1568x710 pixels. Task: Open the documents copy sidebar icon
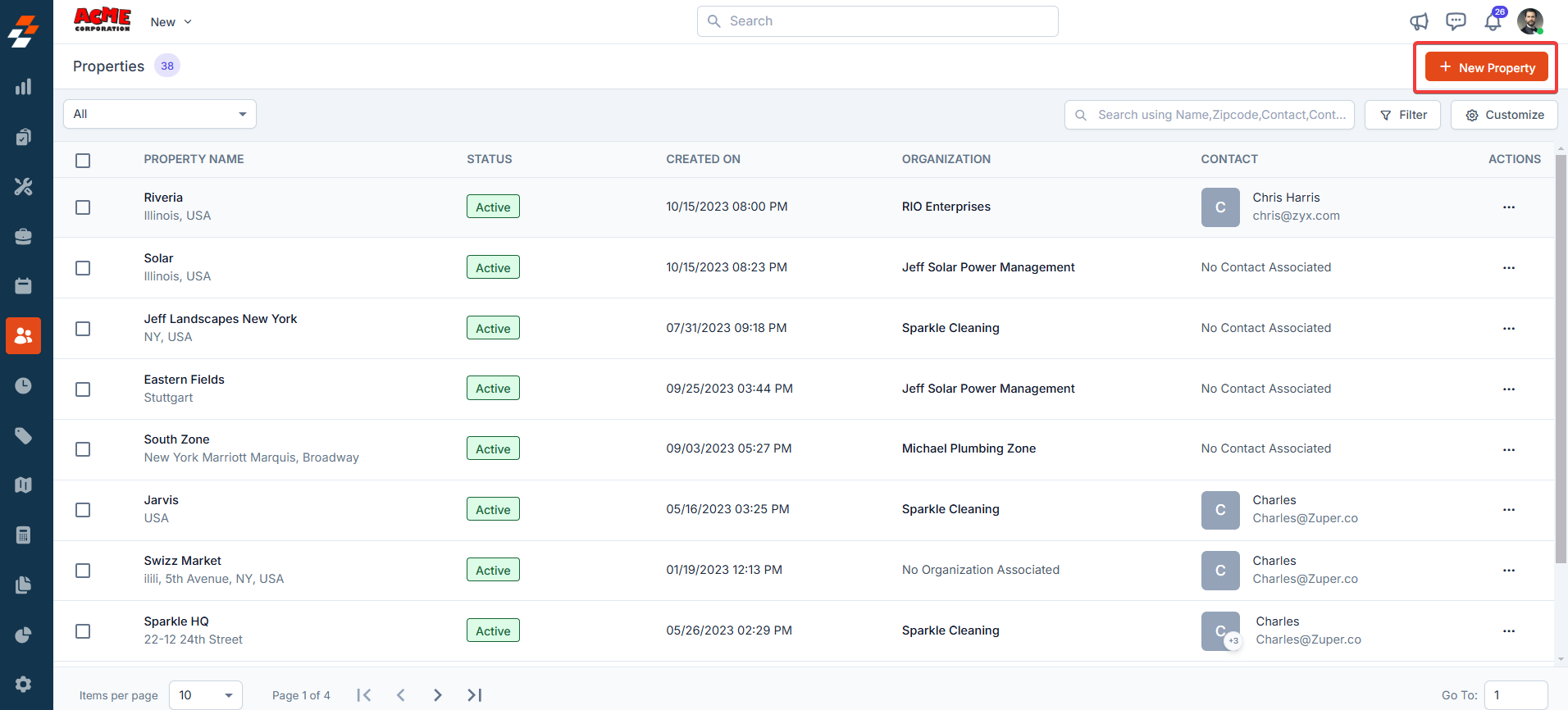pyautogui.click(x=23, y=585)
